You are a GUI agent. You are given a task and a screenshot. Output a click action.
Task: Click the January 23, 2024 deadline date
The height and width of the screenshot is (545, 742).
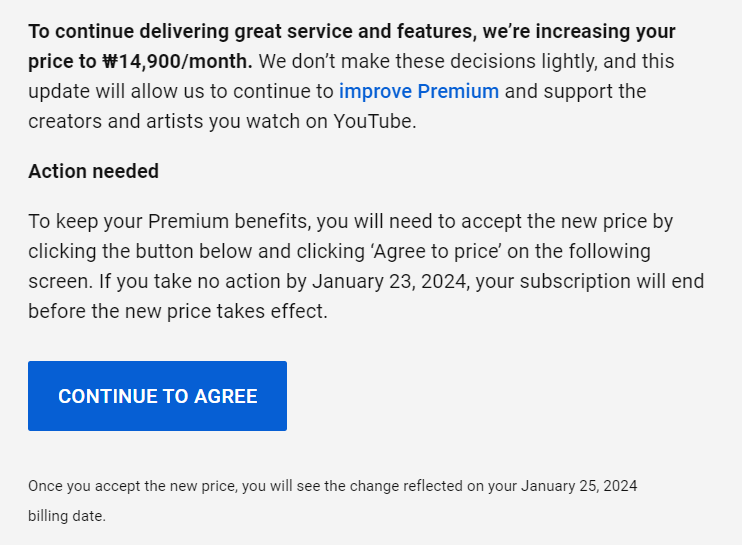[390, 281]
